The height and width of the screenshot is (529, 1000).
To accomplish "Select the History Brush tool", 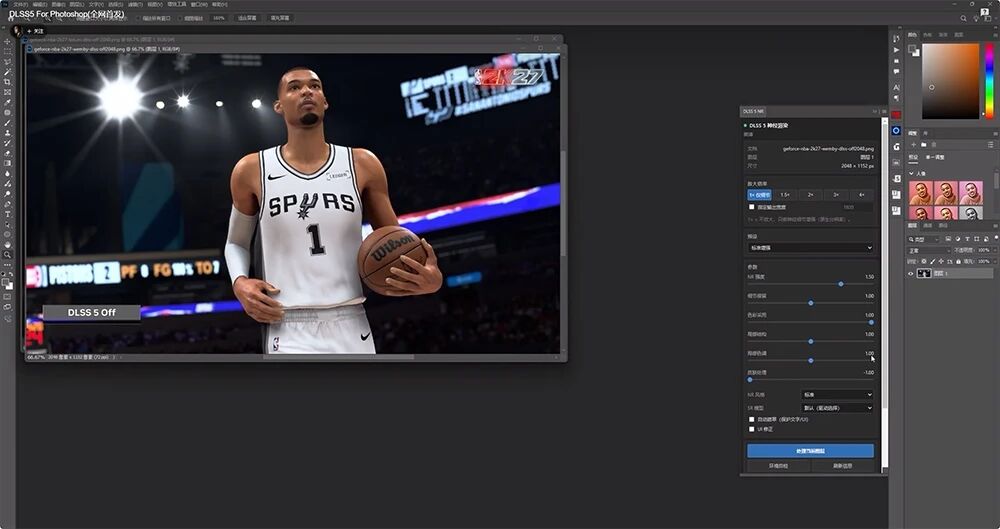I will click(x=8, y=143).
